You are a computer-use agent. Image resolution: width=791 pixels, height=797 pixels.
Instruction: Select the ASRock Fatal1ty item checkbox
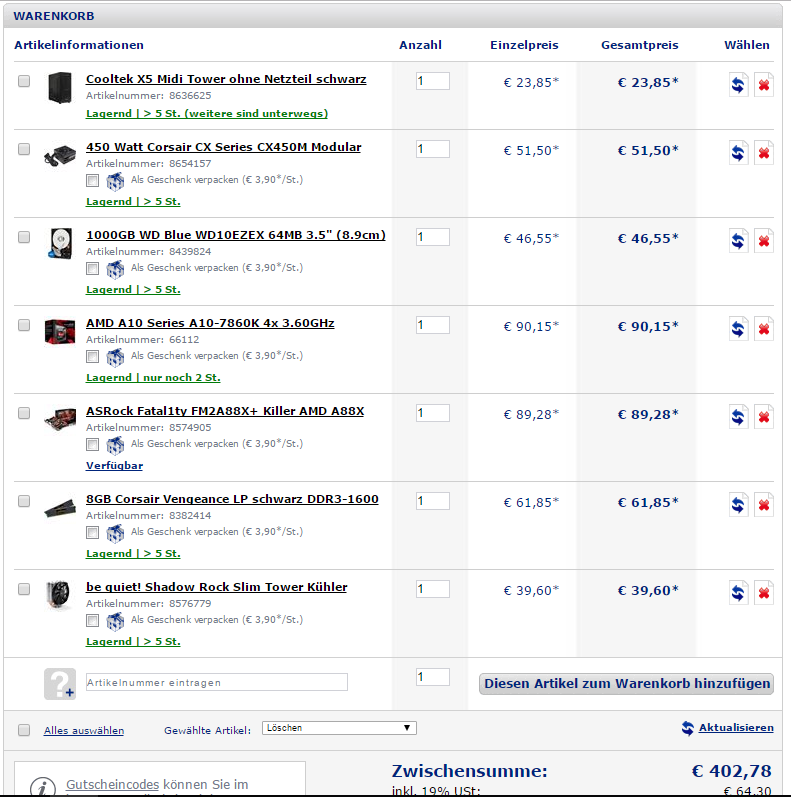pyautogui.click(x=24, y=413)
